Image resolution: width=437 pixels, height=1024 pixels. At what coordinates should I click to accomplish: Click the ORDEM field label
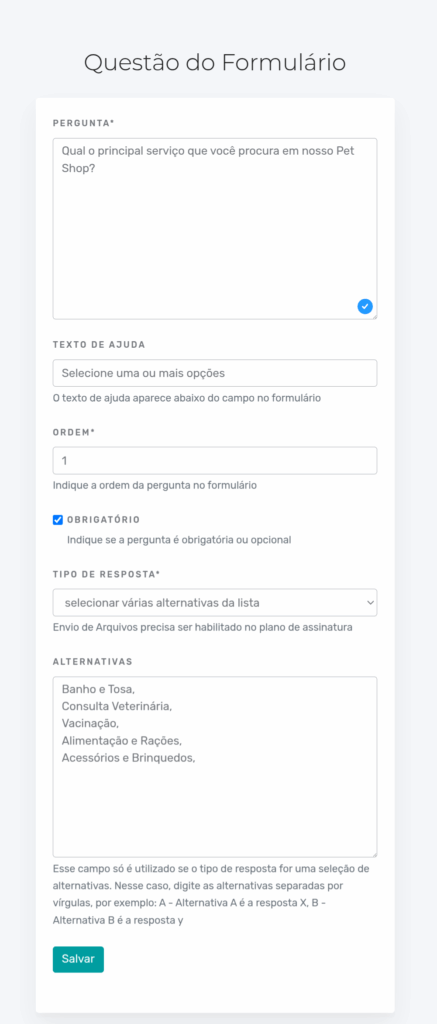(74, 432)
